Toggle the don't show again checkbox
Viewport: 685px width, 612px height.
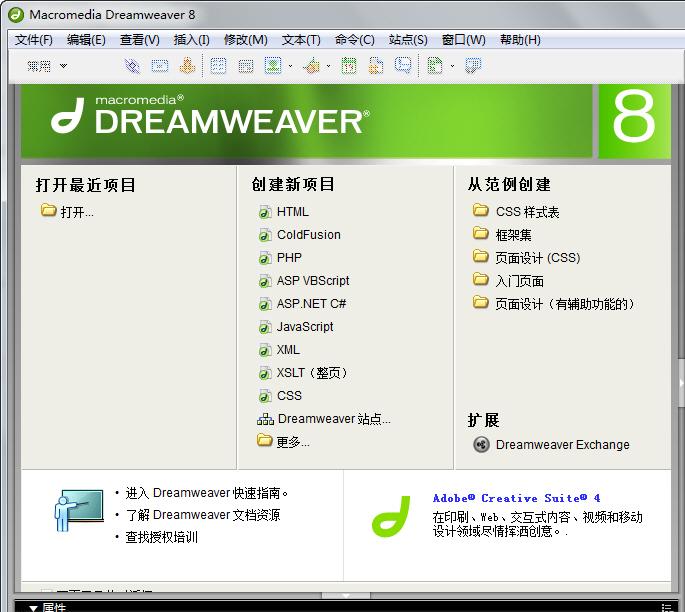click(46, 590)
